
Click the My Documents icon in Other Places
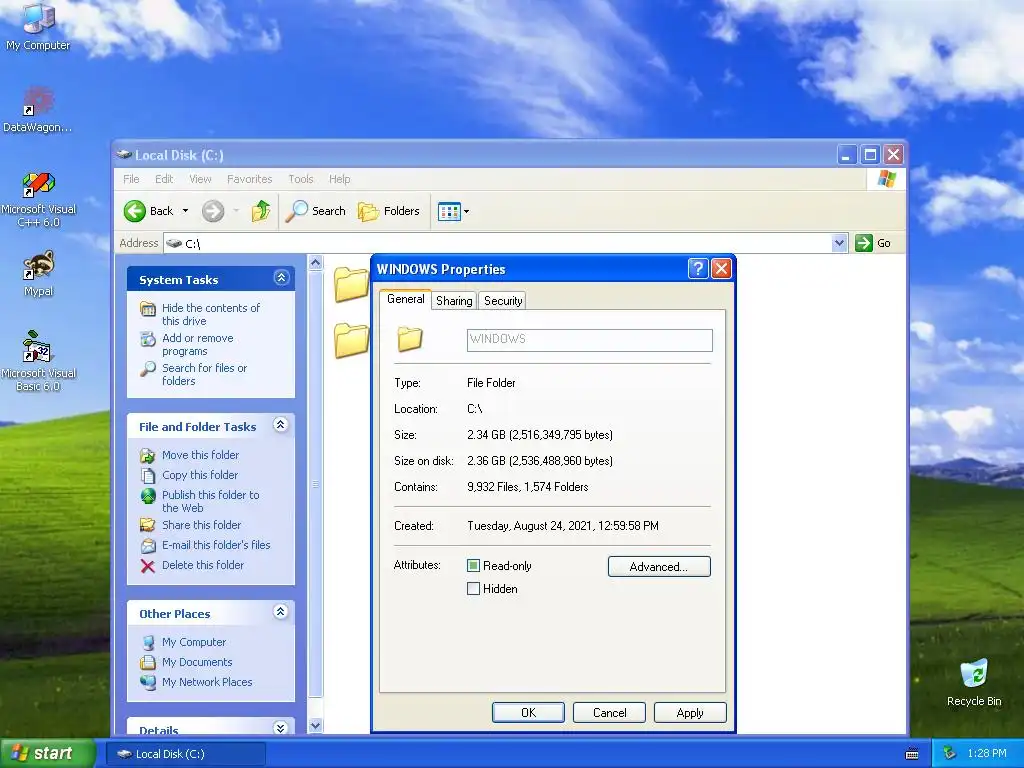pos(148,662)
